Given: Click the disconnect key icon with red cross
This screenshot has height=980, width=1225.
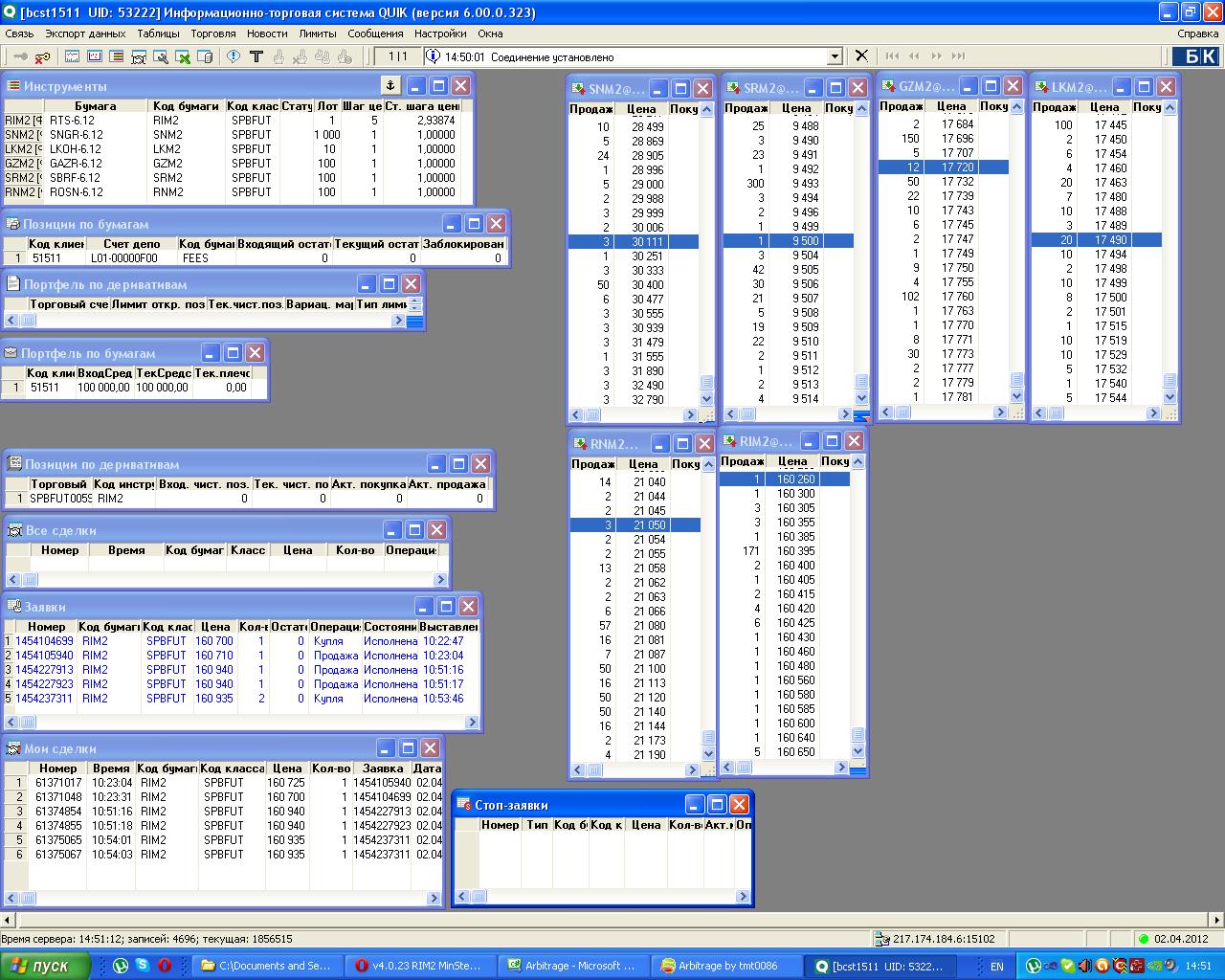Looking at the screenshot, I should [x=42, y=56].
